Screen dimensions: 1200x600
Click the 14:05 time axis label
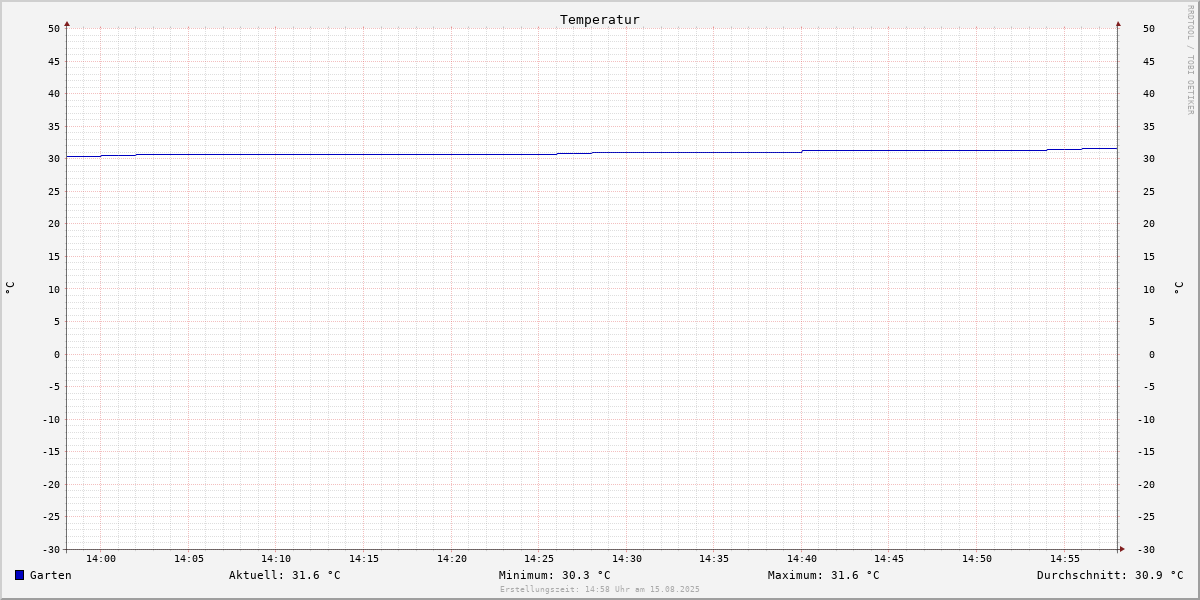point(189,559)
